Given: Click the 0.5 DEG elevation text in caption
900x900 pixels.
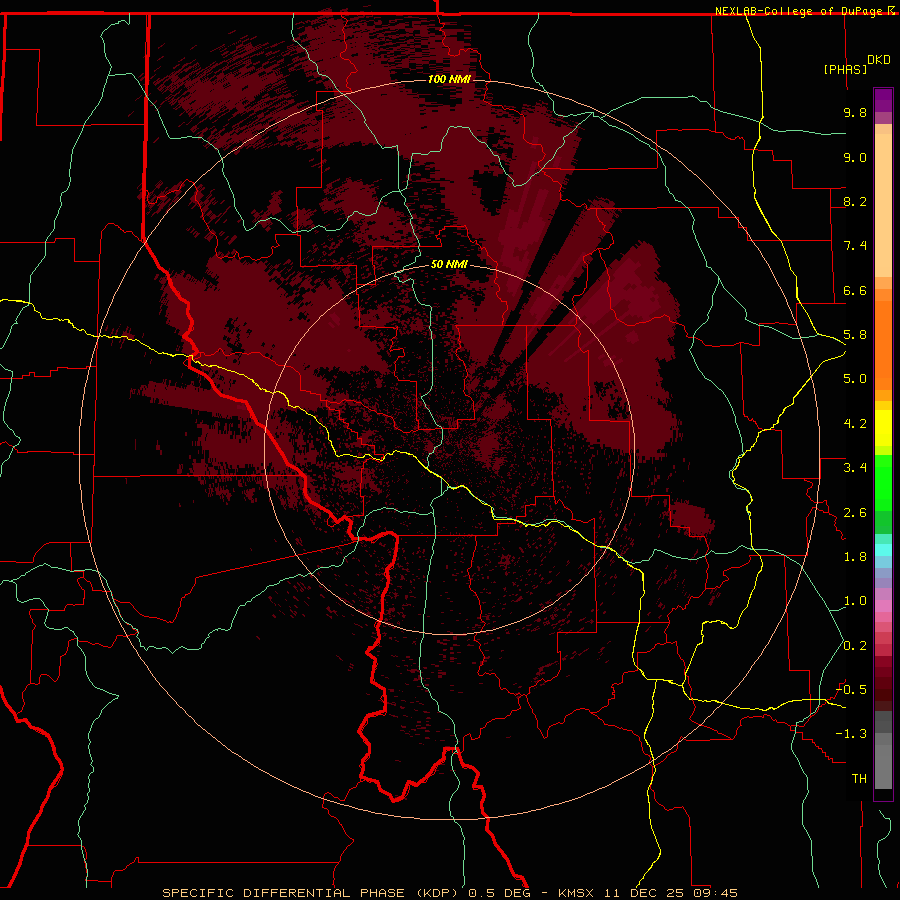Looking at the screenshot, I should click(x=499, y=893).
